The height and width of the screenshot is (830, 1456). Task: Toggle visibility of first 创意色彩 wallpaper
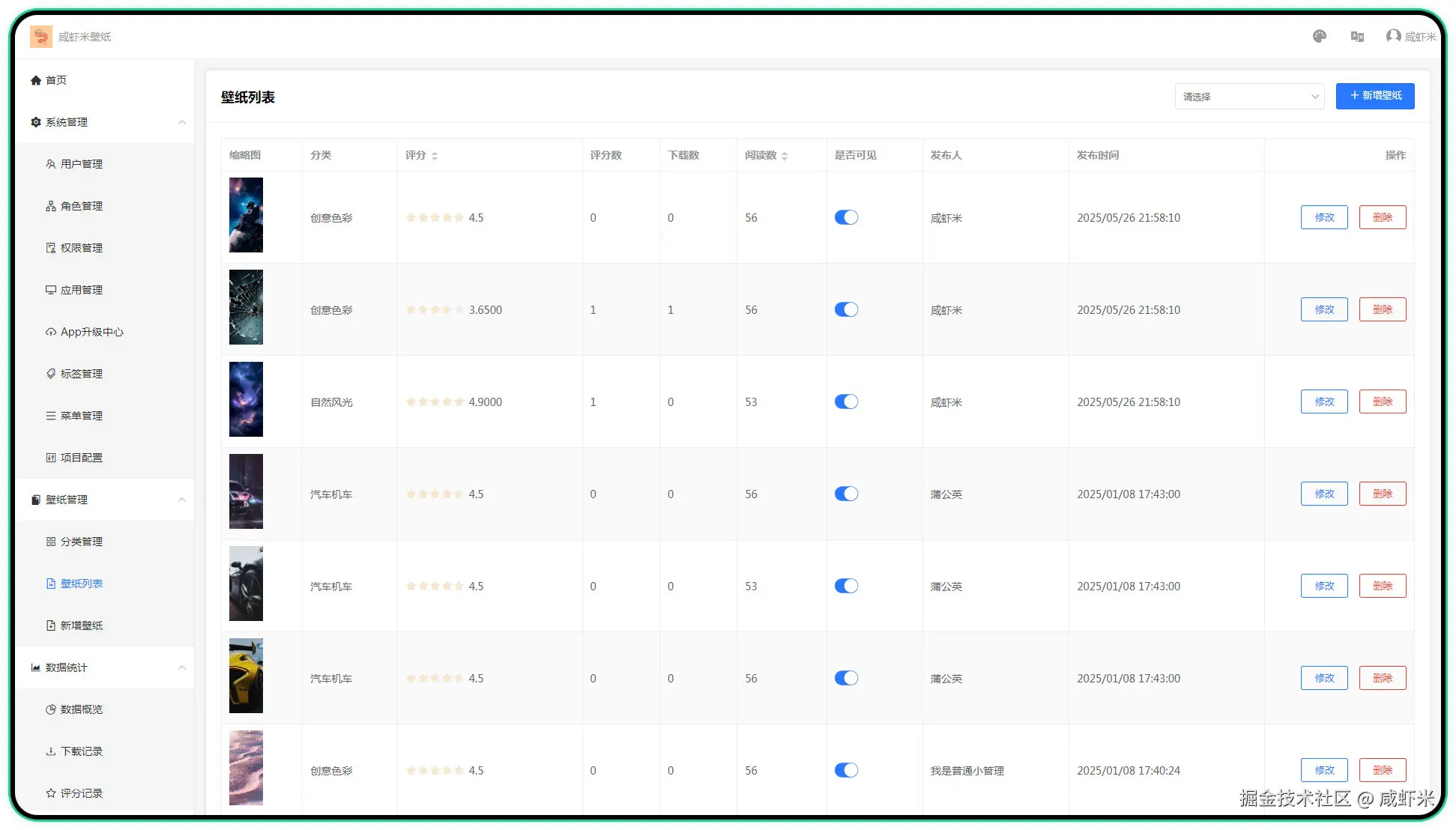pos(846,217)
